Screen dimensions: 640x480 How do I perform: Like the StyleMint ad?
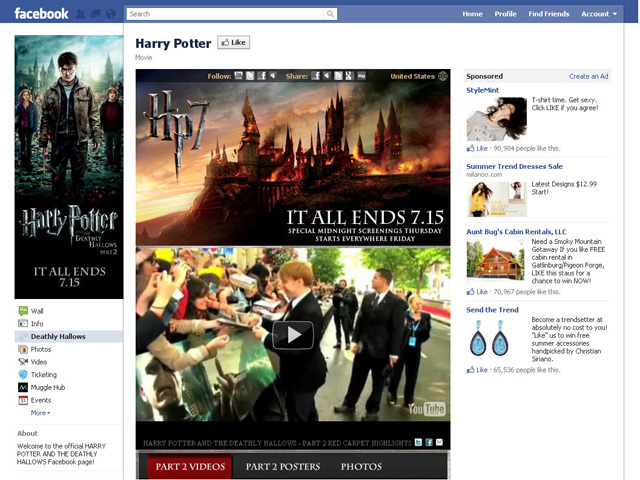477,149
